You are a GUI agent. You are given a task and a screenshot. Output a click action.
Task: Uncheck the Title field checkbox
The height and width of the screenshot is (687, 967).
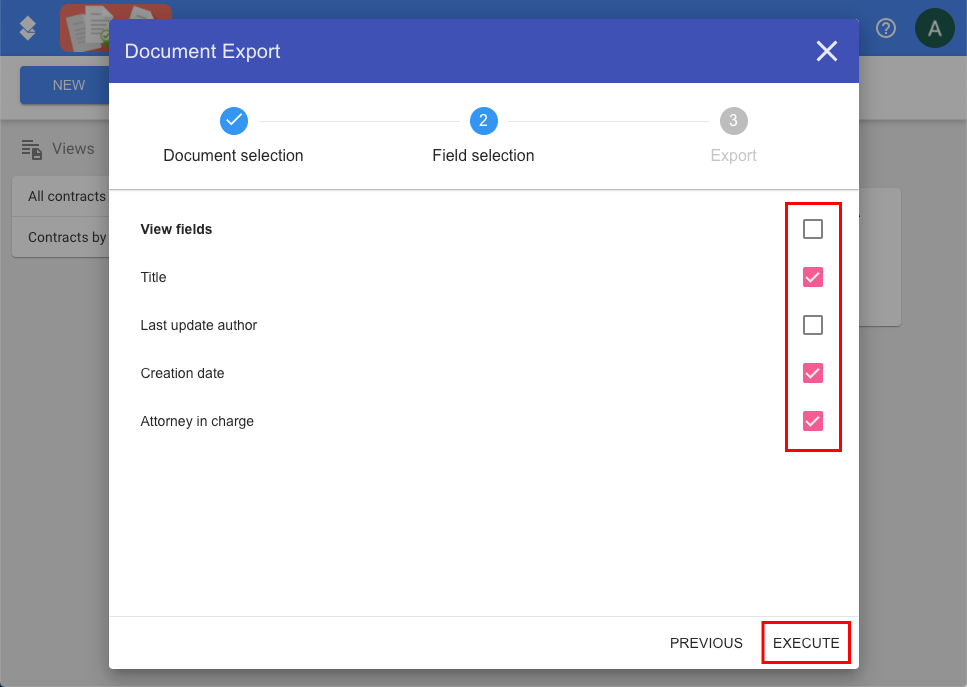point(812,277)
